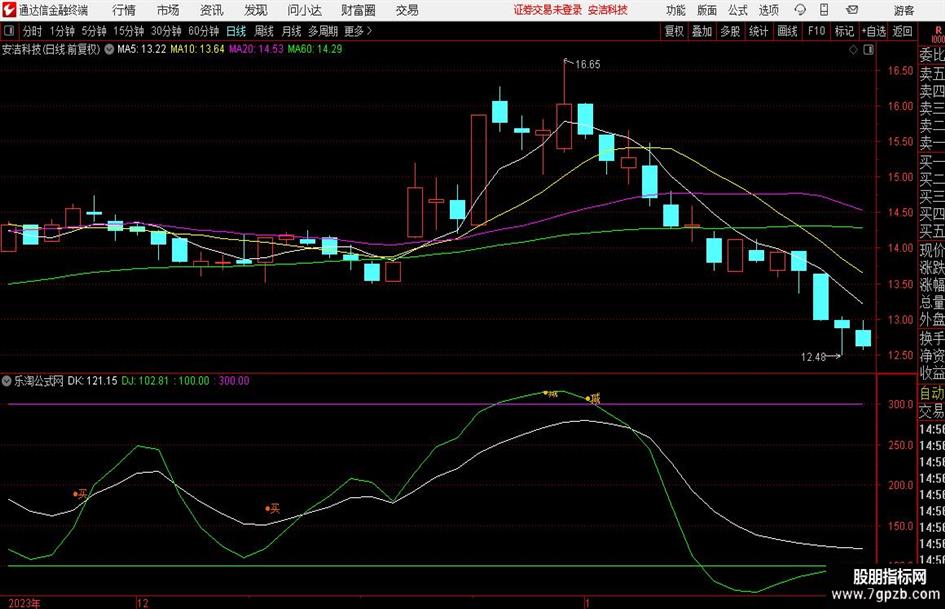
Task: Click the 12.48 low price marker
Action: pos(813,357)
